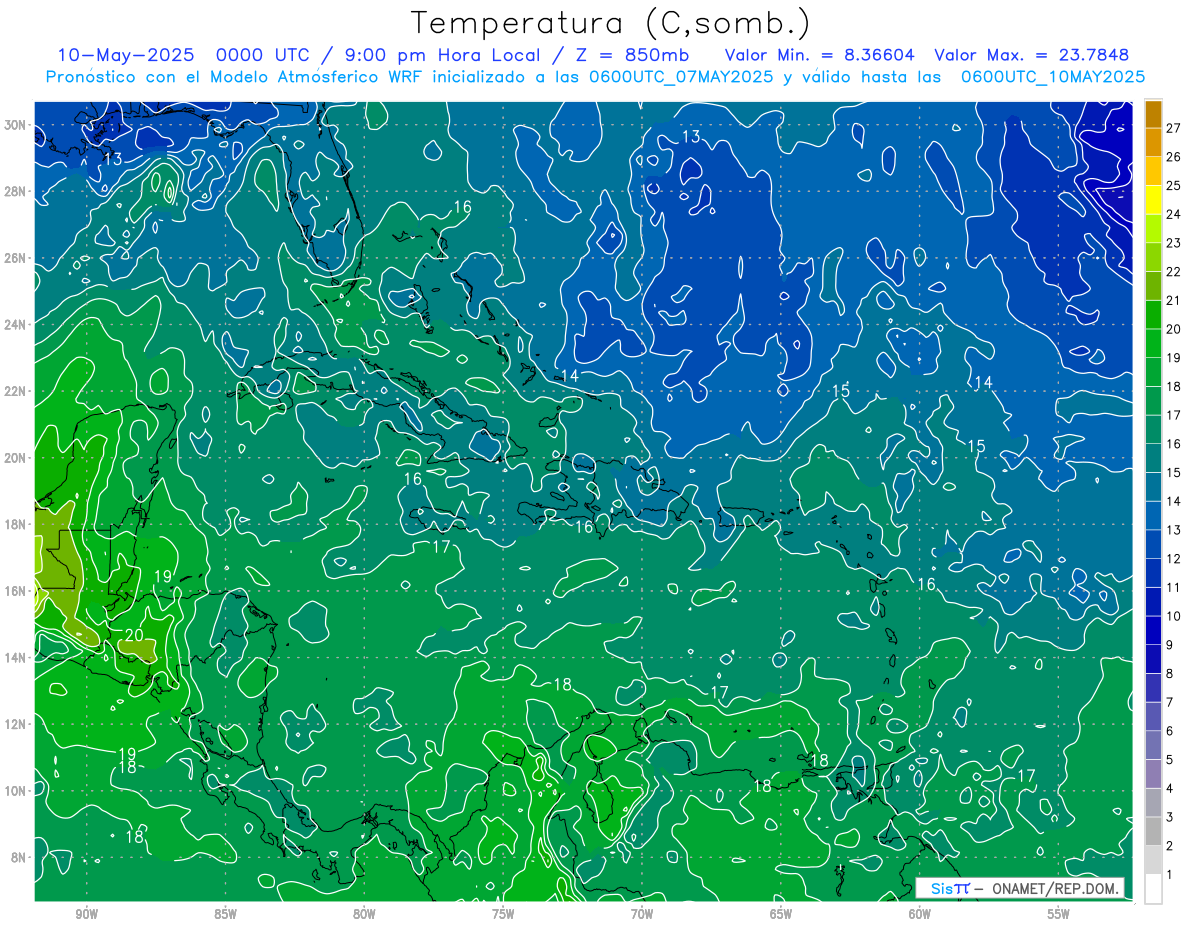Click value 5 on the color scale
This screenshot has width=1200, height=927.
1170,760
